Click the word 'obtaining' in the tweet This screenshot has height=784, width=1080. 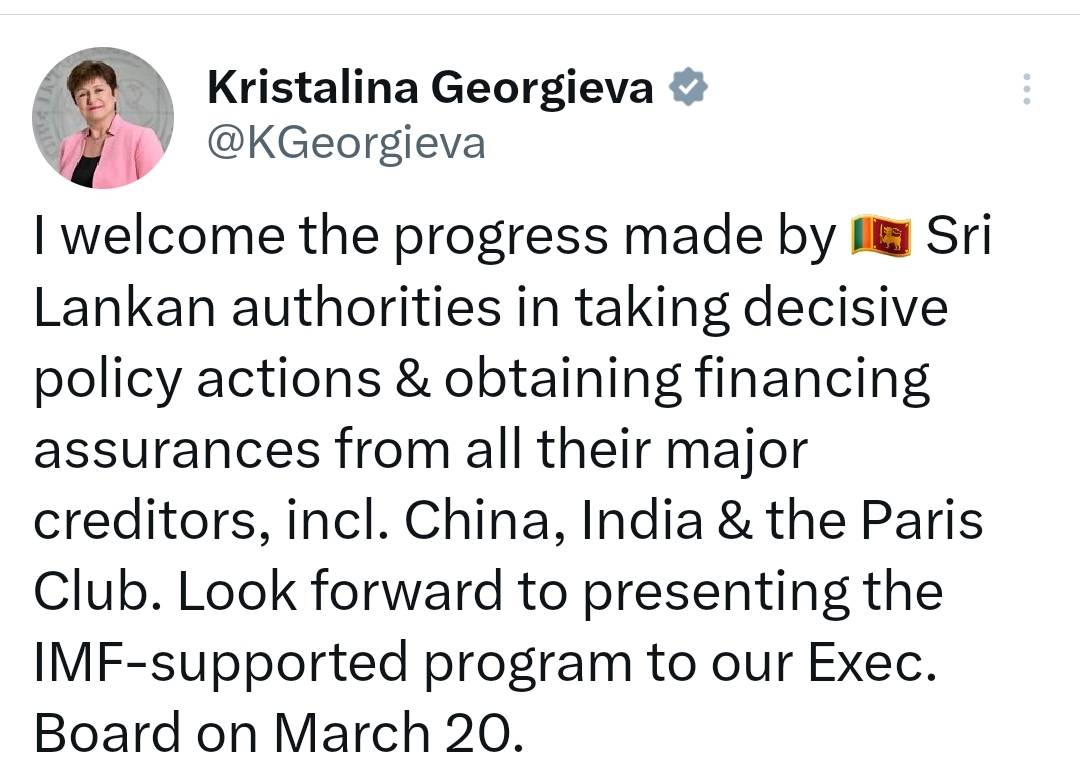pos(563,380)
